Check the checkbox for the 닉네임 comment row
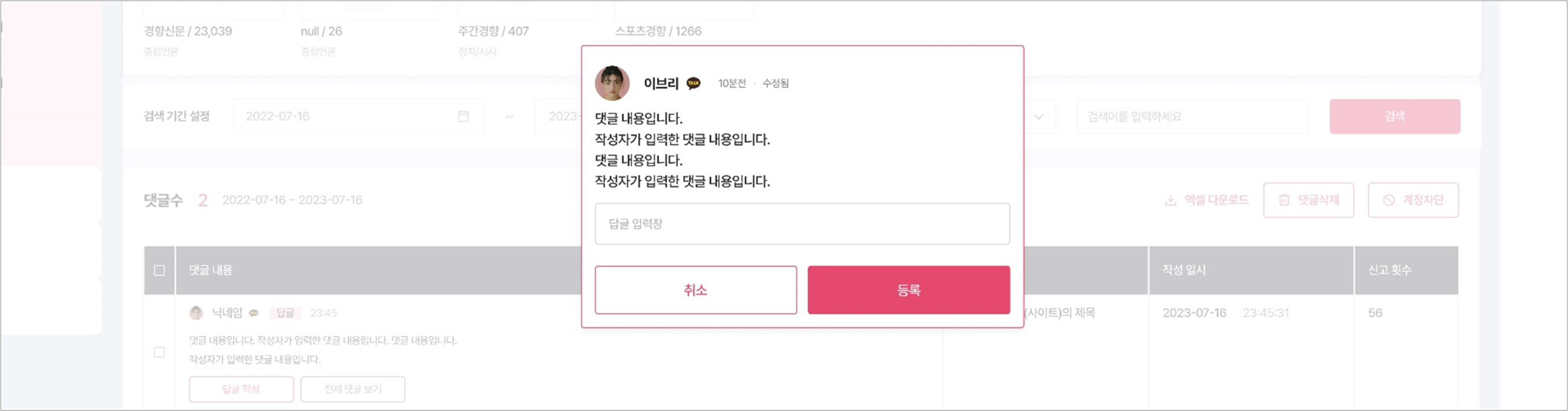The height and width of the screenshot is (411, 1568). (160, 353)
